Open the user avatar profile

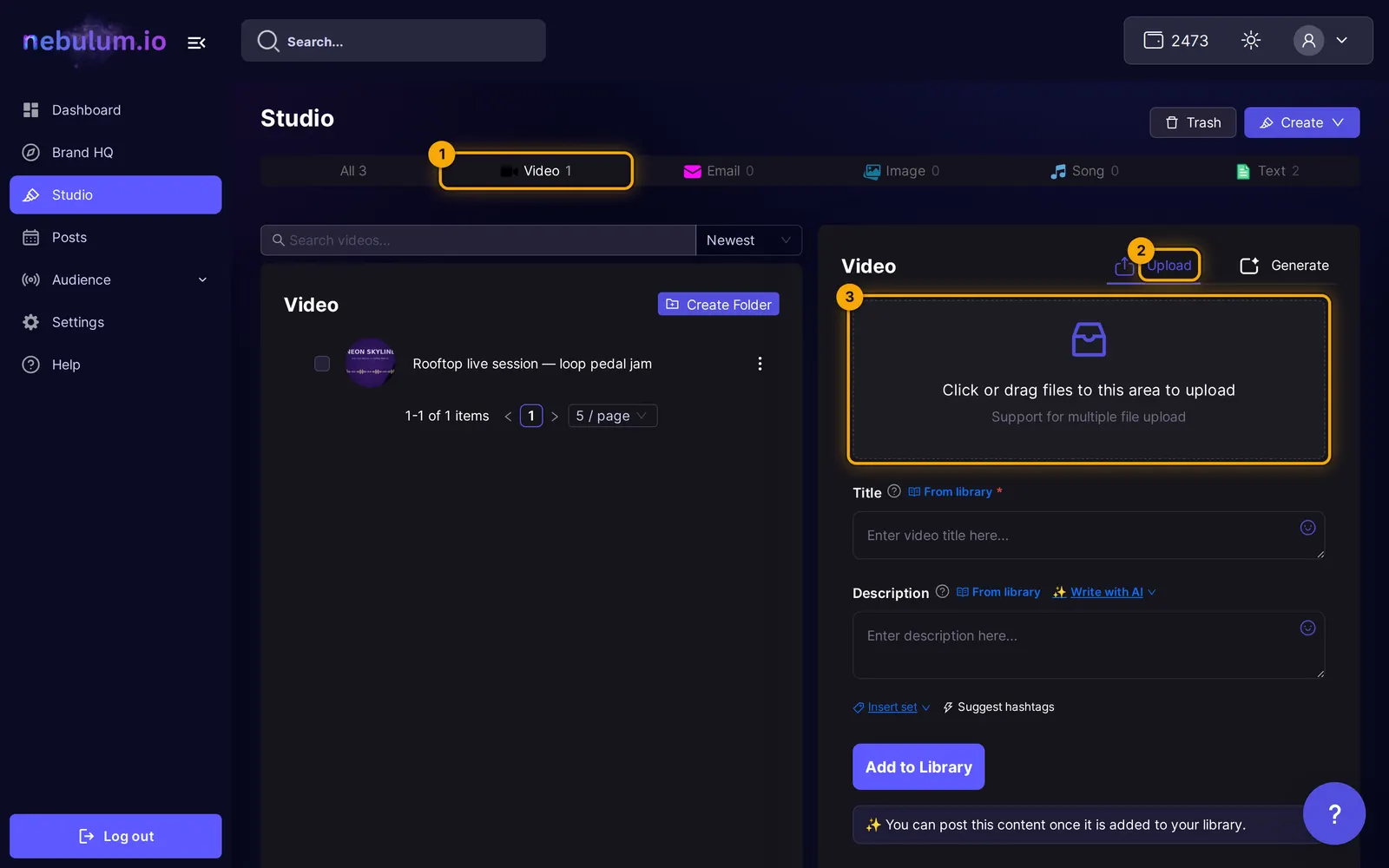point(1308,40)
